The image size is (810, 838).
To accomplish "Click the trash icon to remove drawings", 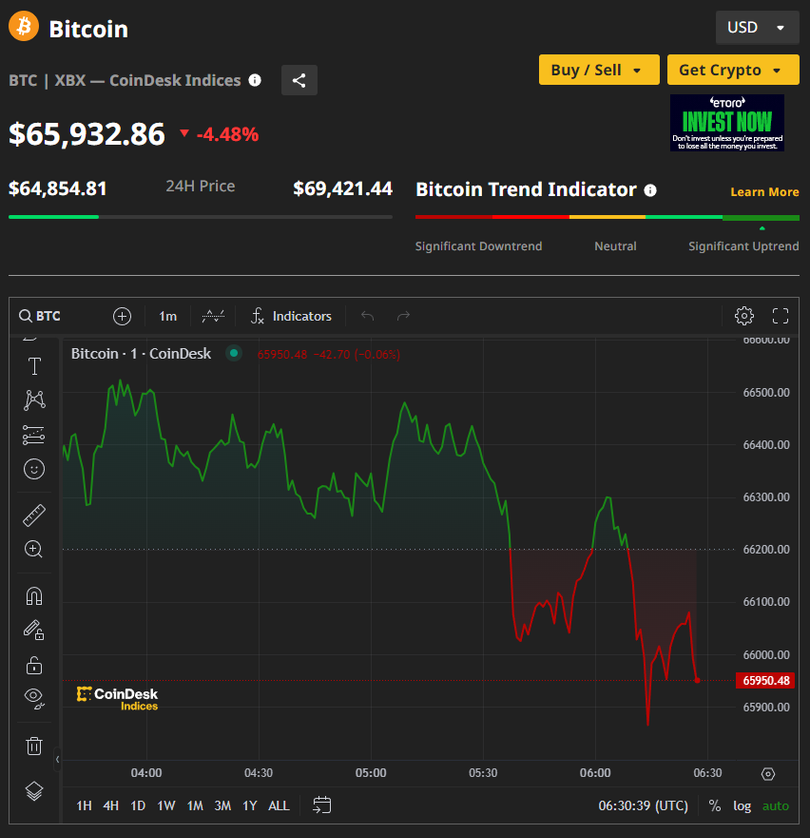I will coord(34,745).
